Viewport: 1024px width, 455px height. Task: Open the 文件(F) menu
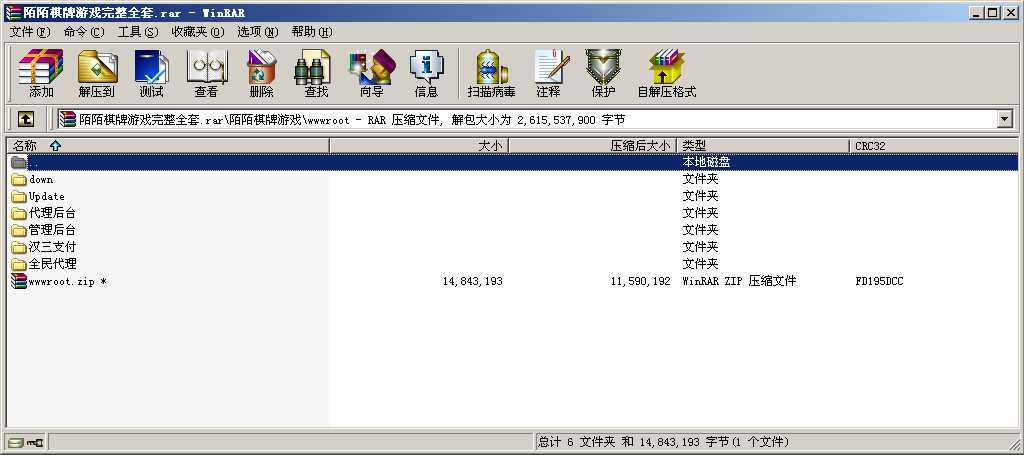(29, 31)
